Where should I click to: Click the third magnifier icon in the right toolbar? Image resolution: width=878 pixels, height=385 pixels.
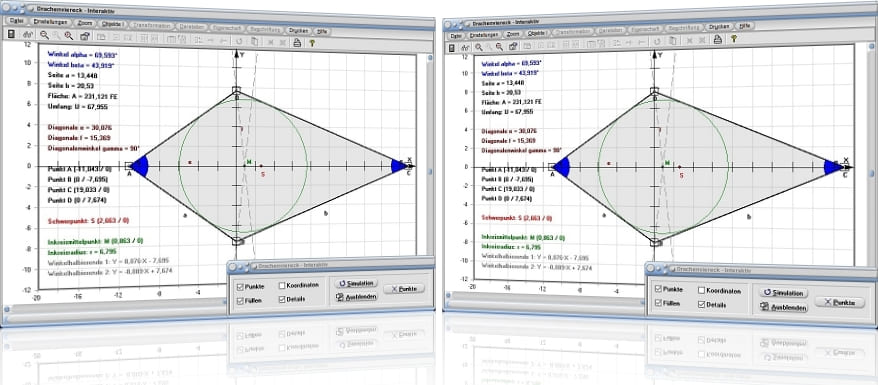(500, 46)
